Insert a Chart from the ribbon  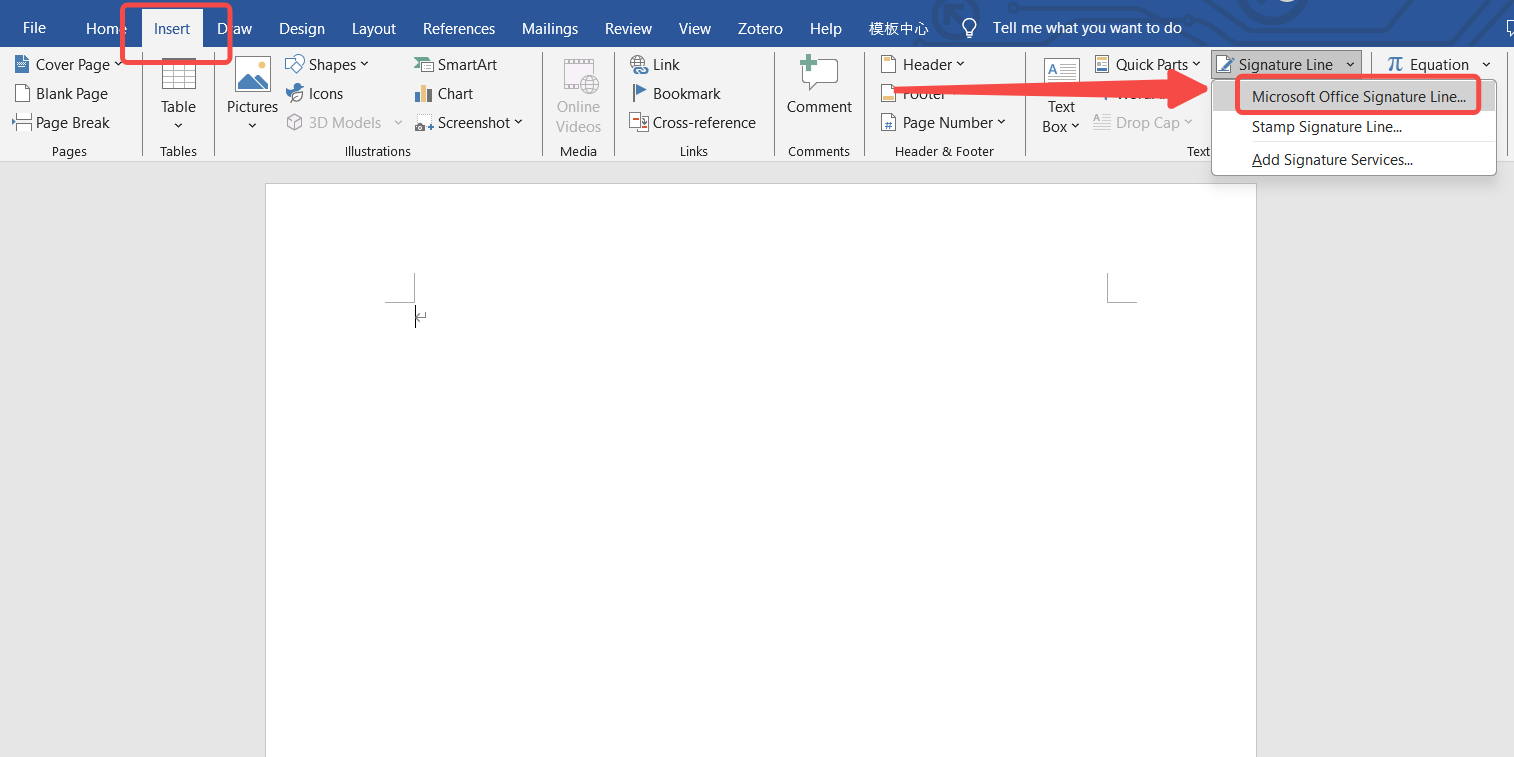pyautogui.click(x=444, y=94)
